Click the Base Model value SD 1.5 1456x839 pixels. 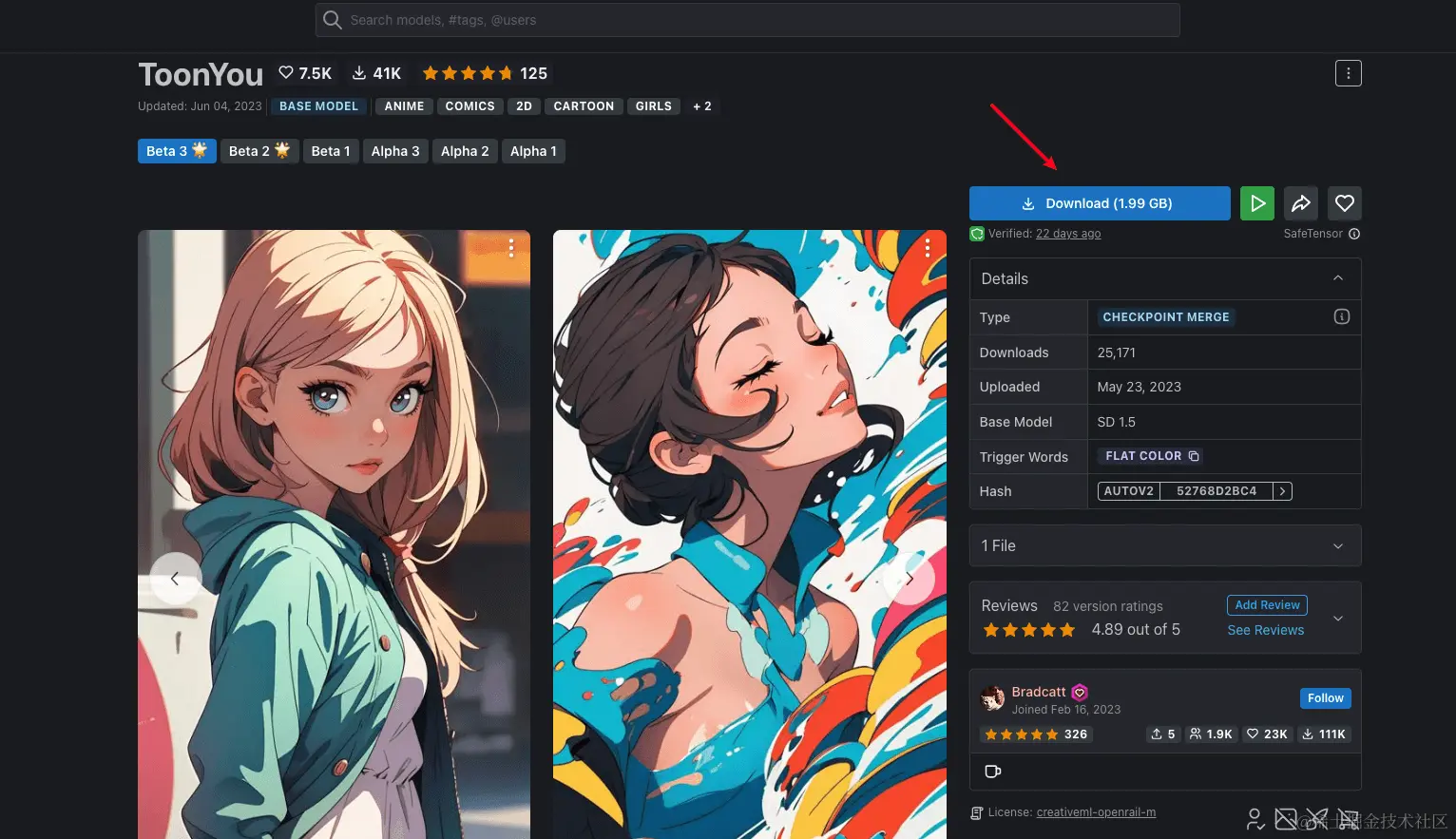coord(1117,422)
